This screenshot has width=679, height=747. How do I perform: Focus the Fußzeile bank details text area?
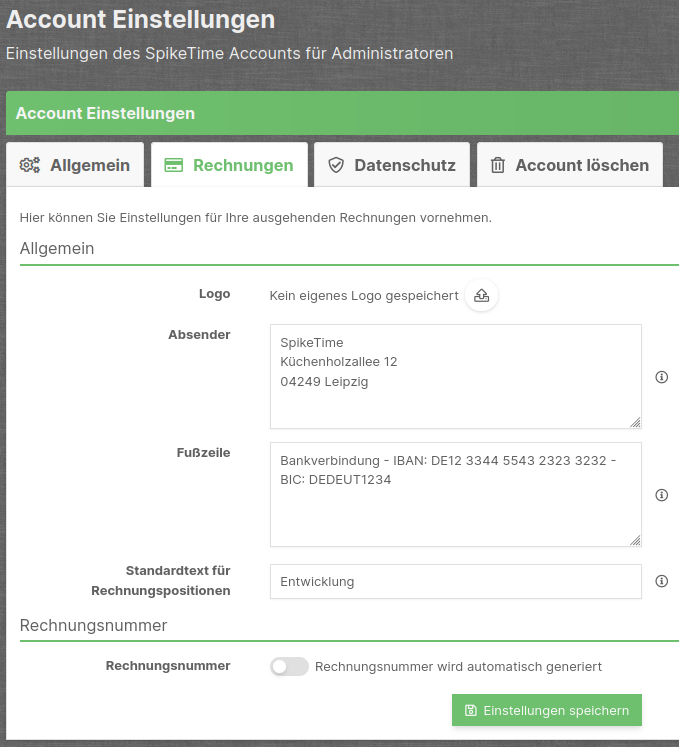[x=455, y=494]
